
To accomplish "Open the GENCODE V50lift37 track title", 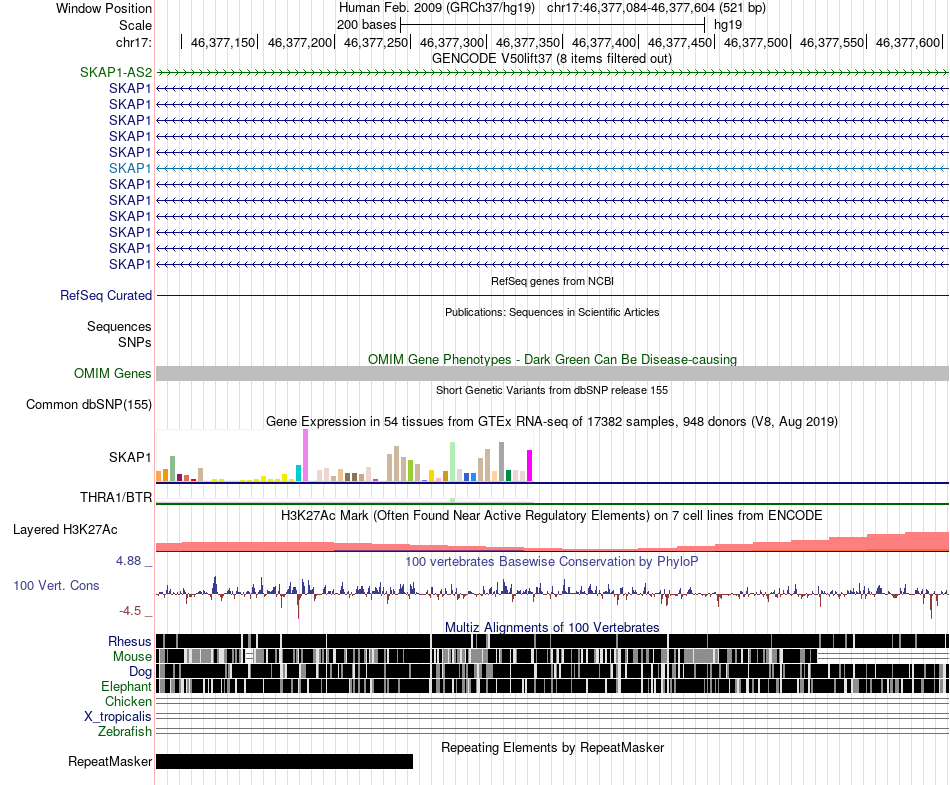I will tap(551, 59).
